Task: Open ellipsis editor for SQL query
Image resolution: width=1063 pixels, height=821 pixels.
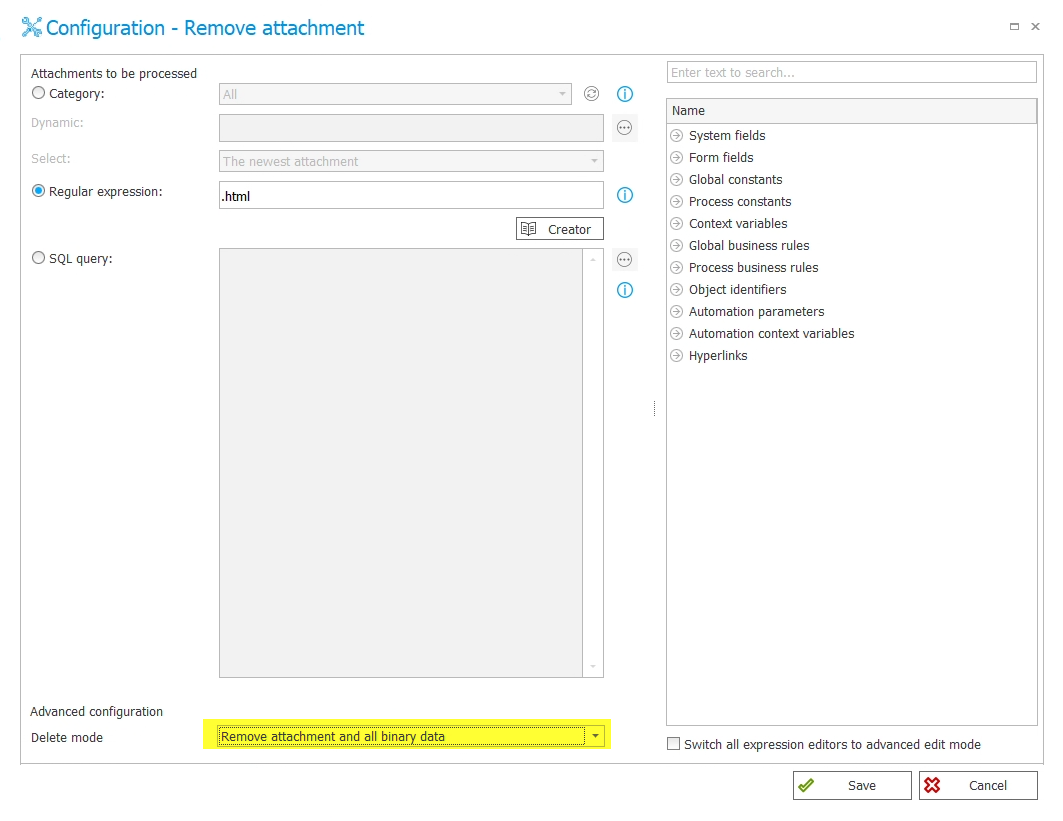Action: tap(625, 260)
